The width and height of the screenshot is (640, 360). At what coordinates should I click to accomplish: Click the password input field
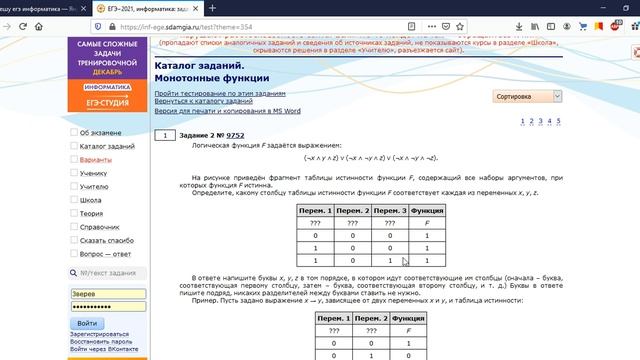[x=108, y=307]
